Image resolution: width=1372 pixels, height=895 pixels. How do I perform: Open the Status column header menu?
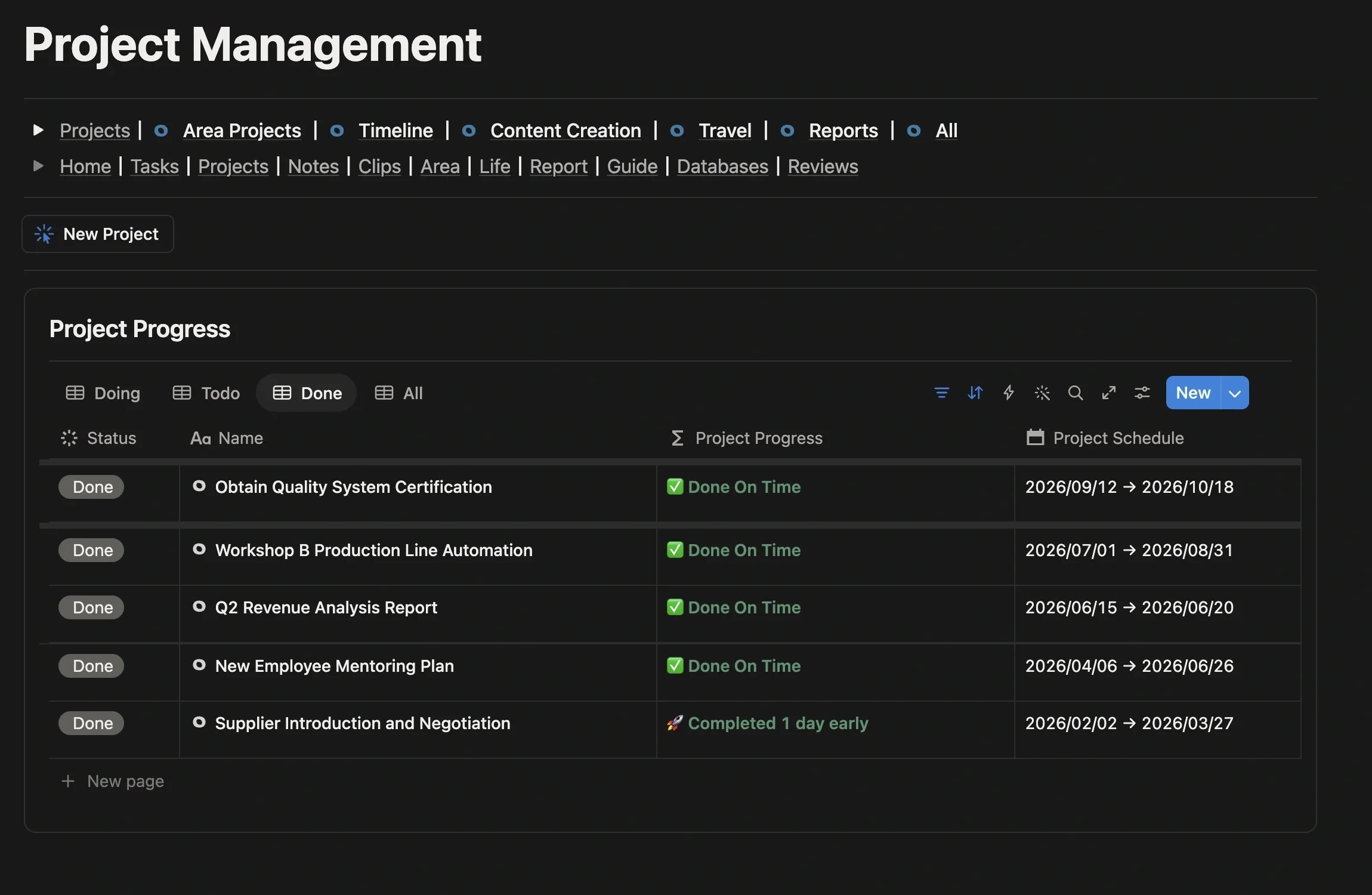99,438
